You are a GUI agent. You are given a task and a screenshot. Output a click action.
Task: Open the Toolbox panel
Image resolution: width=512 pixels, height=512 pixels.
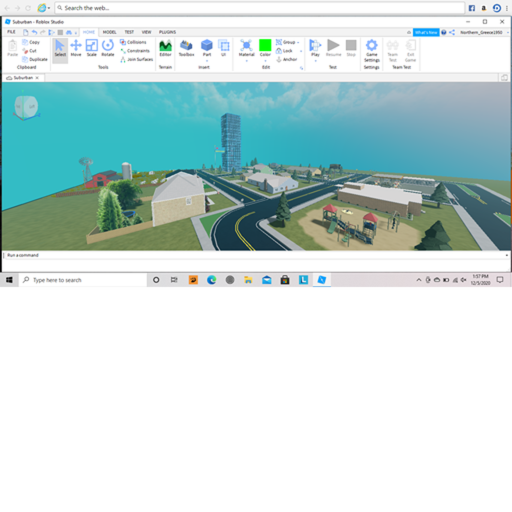tap(186, 48)
